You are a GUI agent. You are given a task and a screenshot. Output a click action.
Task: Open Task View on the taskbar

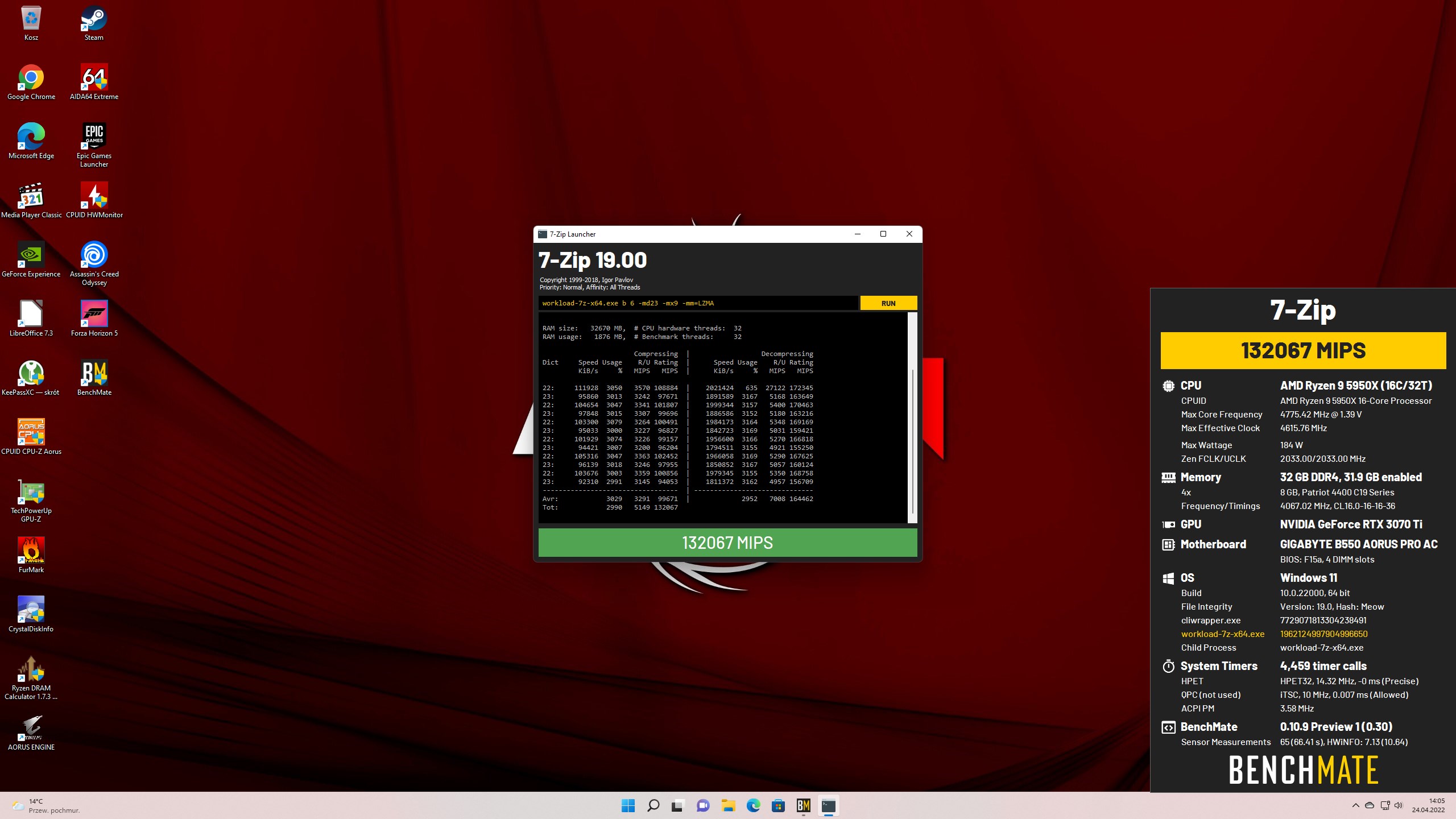coord(677,805)
